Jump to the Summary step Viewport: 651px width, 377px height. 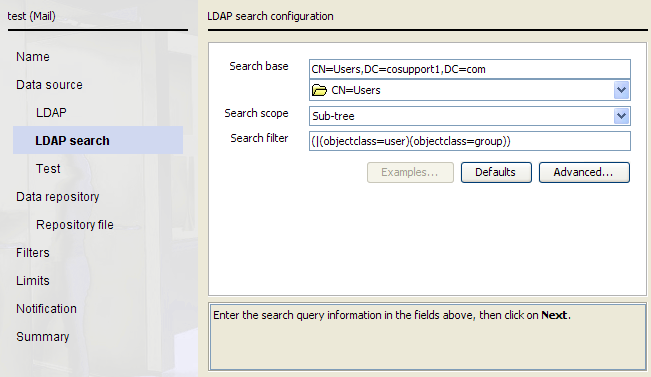[x=43, y=337]
